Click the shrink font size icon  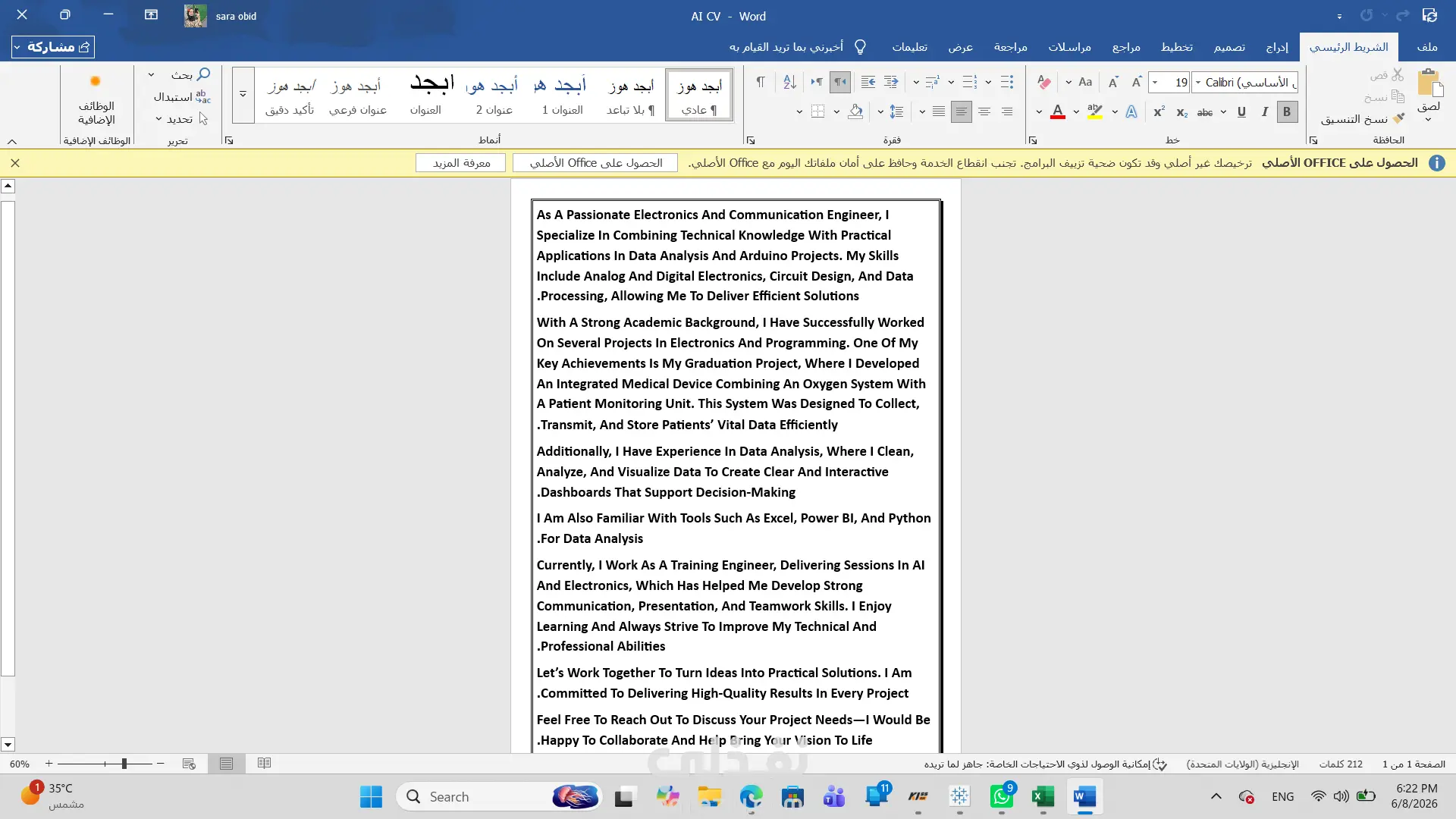click(x=1113, y=82)
